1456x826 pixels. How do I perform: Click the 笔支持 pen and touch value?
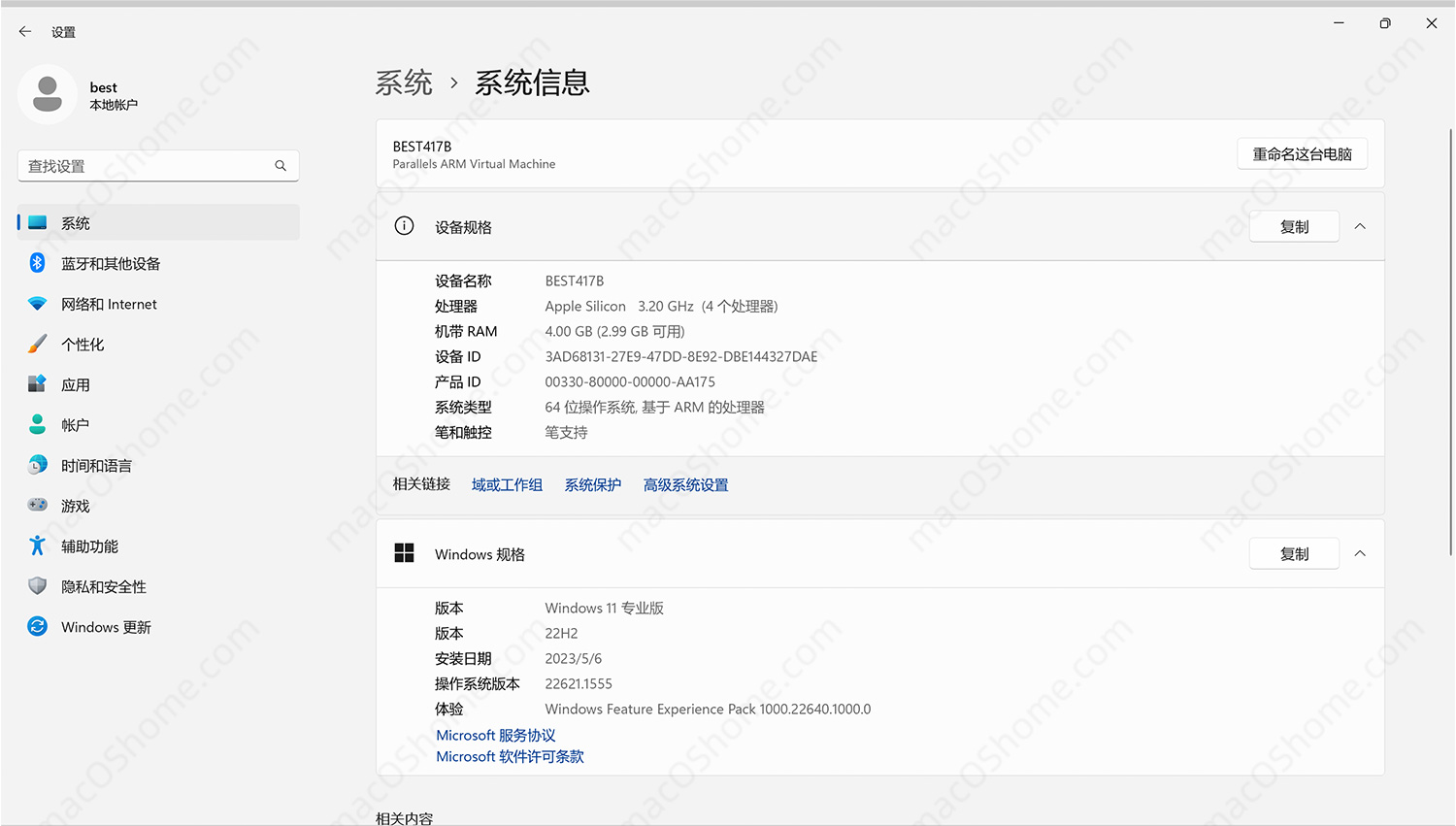point(566,432)
